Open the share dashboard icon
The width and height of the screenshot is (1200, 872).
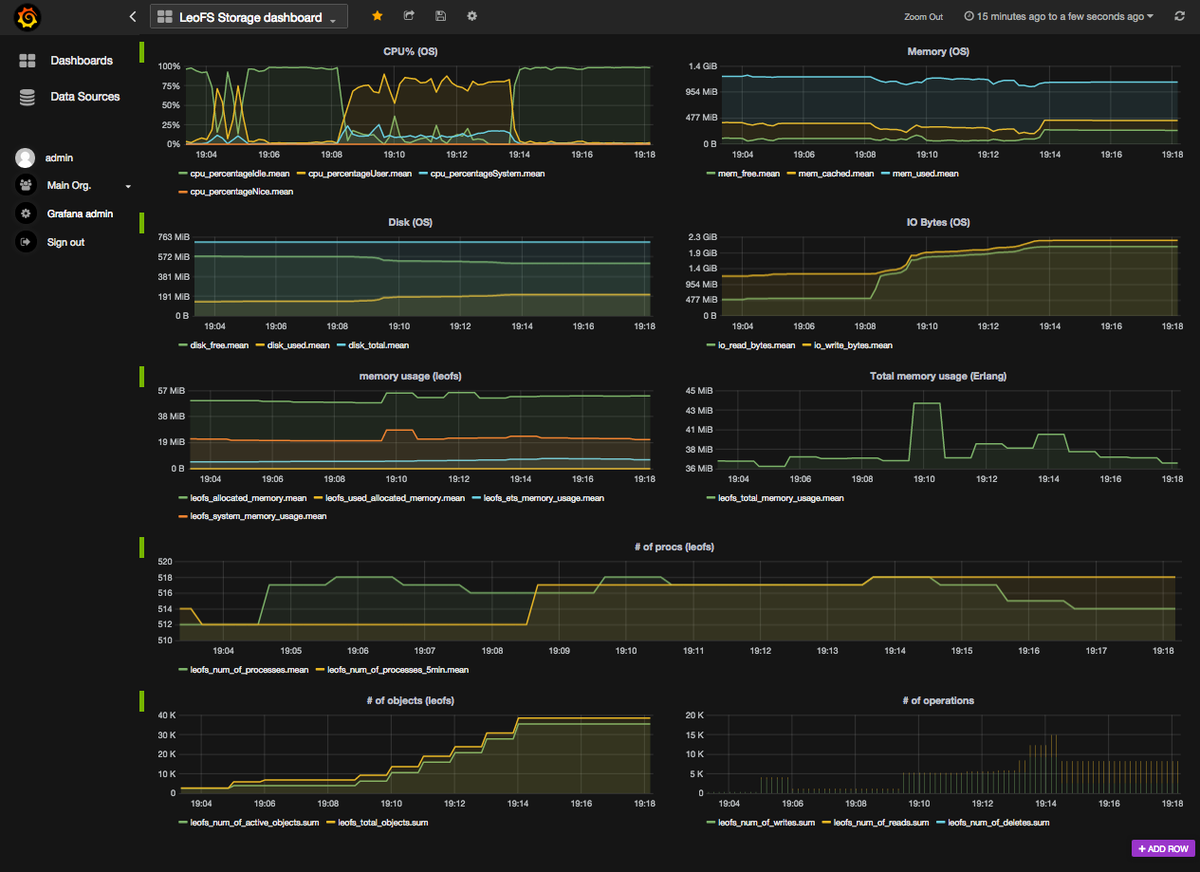tap(409, 16)
